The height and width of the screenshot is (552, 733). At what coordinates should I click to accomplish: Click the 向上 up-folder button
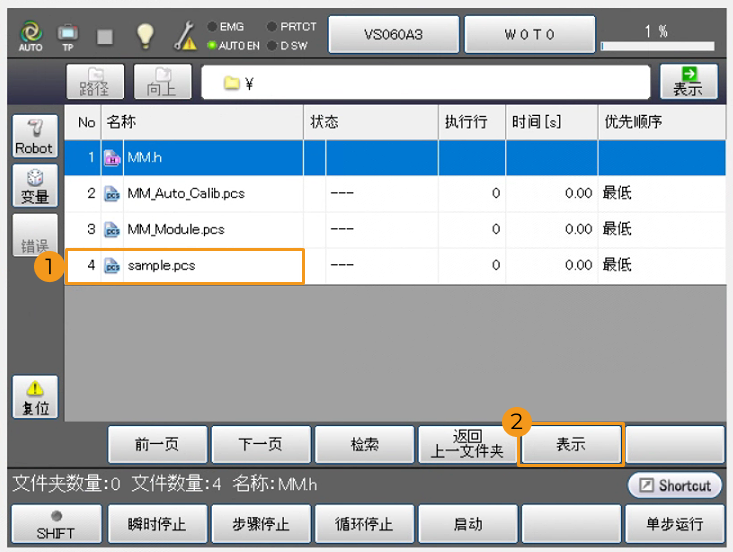click(x=162, y=81)
